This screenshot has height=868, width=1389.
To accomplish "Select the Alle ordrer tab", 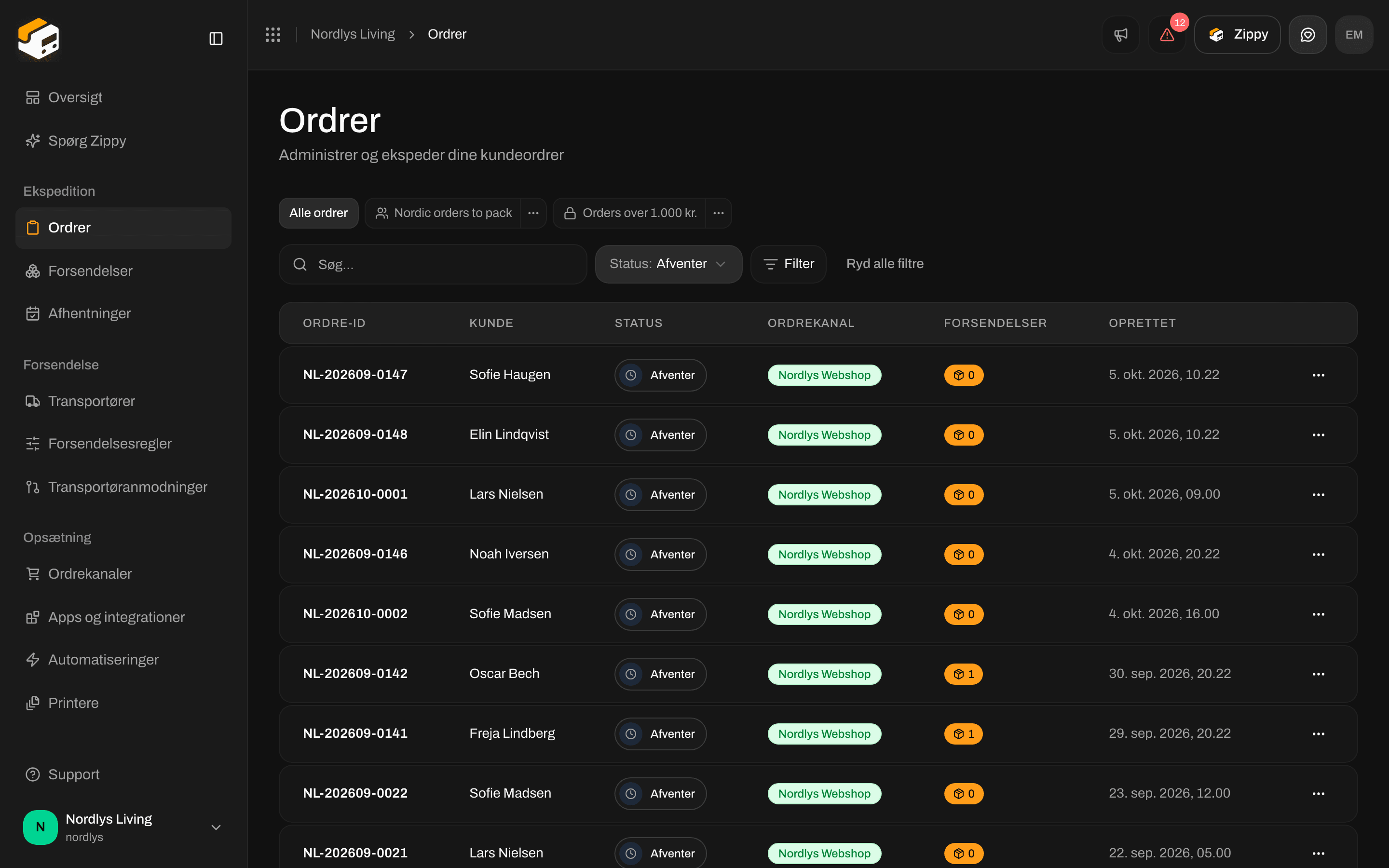I will (x=318, y=213).
